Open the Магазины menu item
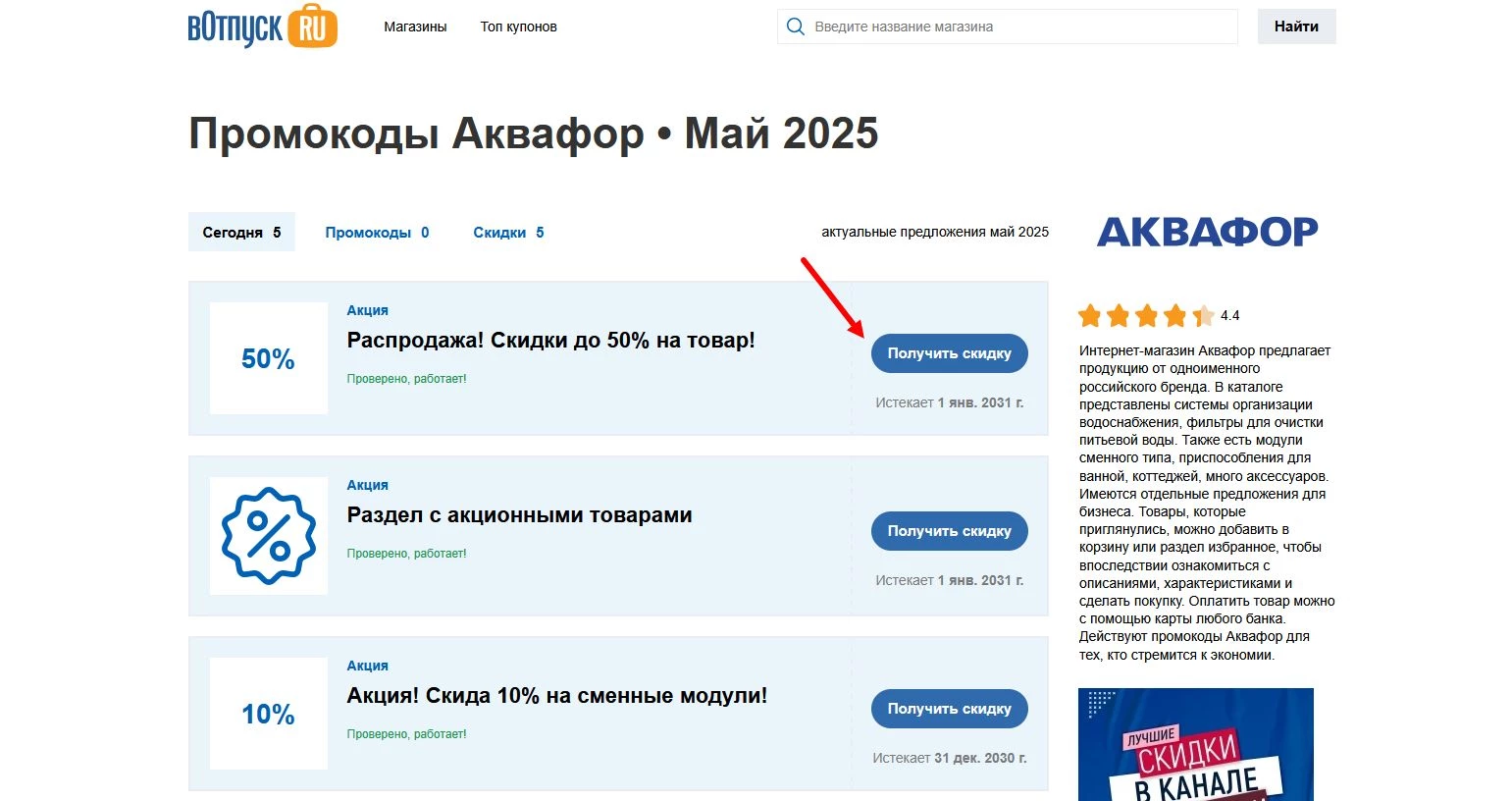1512x801 pixels. click(x=415, y=27)
